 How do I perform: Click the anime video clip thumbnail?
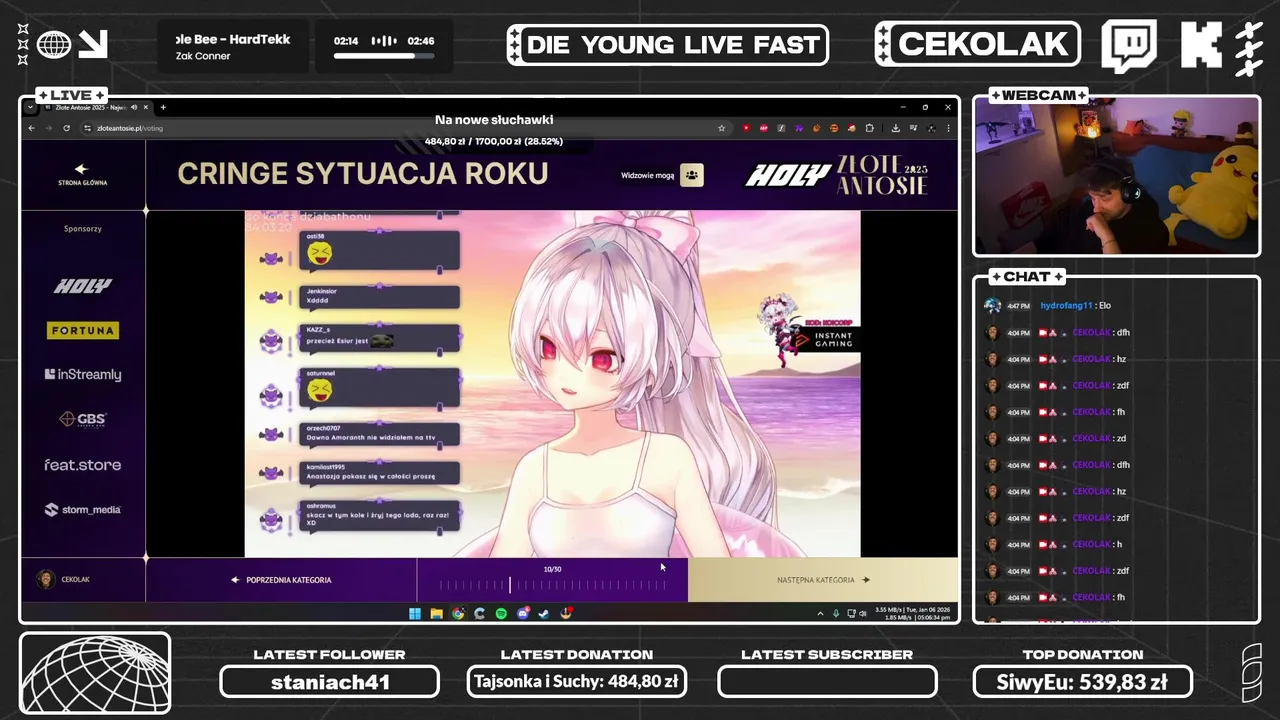pyautogui.click(x=552, y=383)
